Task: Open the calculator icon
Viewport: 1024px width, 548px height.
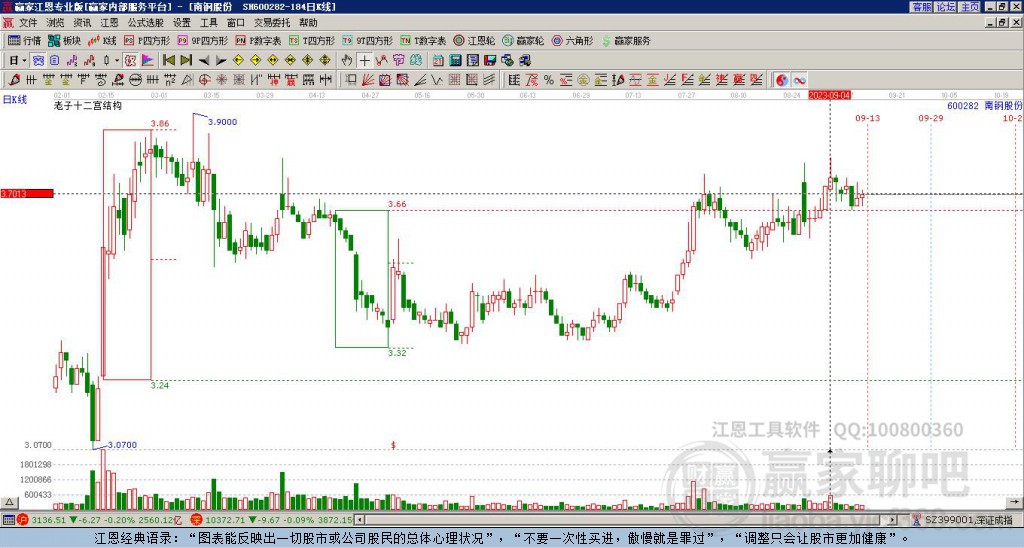Action: click(455, 61)
